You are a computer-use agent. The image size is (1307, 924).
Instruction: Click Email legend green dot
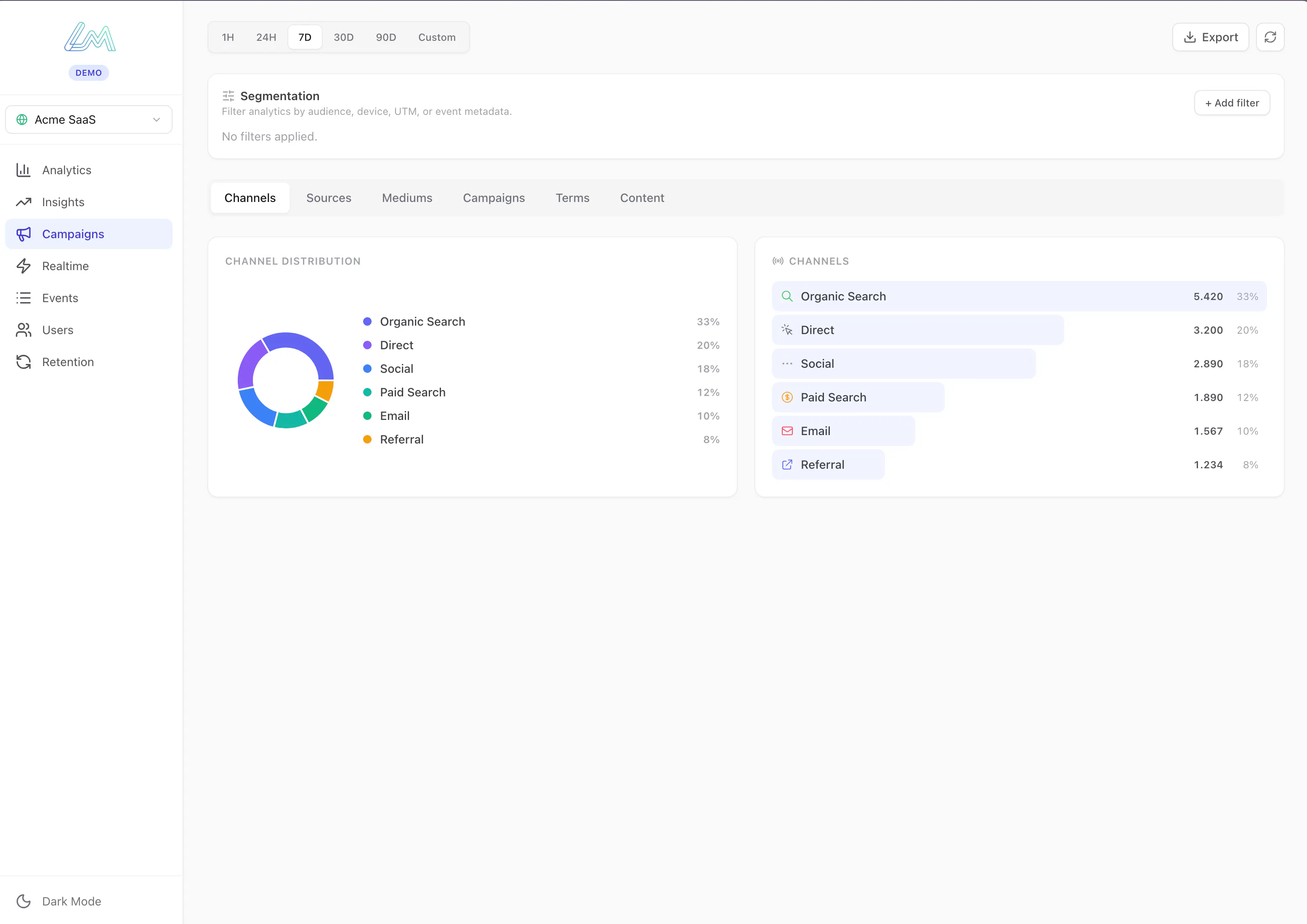pyautogui.click(x=367, y=416)
